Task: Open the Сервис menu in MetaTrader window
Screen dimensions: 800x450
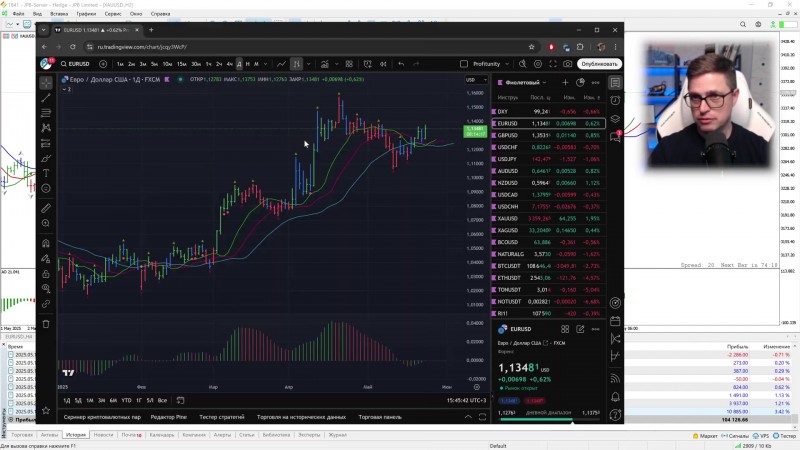Action: [x=113, y=14]
